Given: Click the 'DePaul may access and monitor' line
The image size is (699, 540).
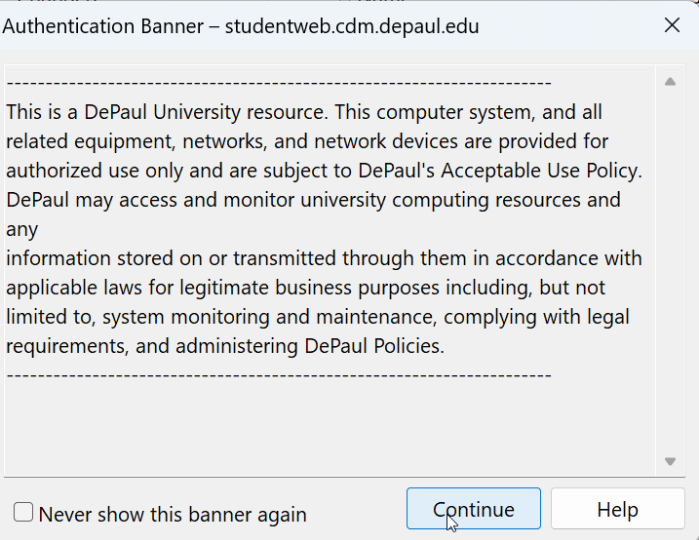Looking at the screenshot, I should tap(313, 199).
